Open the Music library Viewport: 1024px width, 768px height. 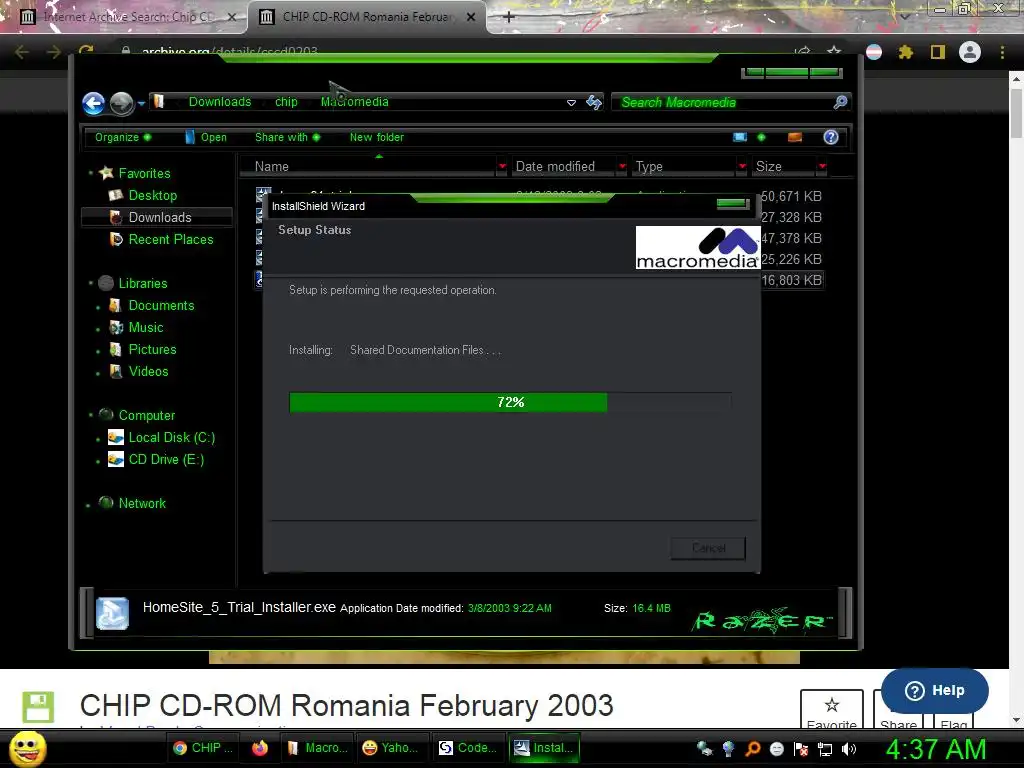point(146,328)
